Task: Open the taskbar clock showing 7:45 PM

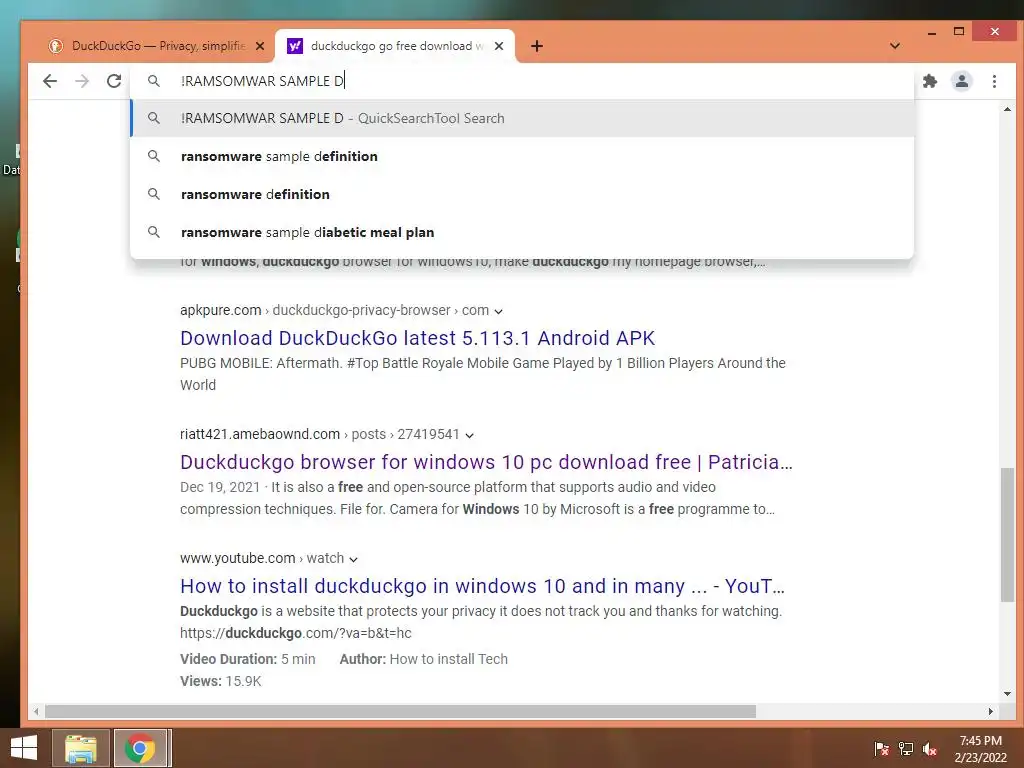Action: tap(980, 749)
